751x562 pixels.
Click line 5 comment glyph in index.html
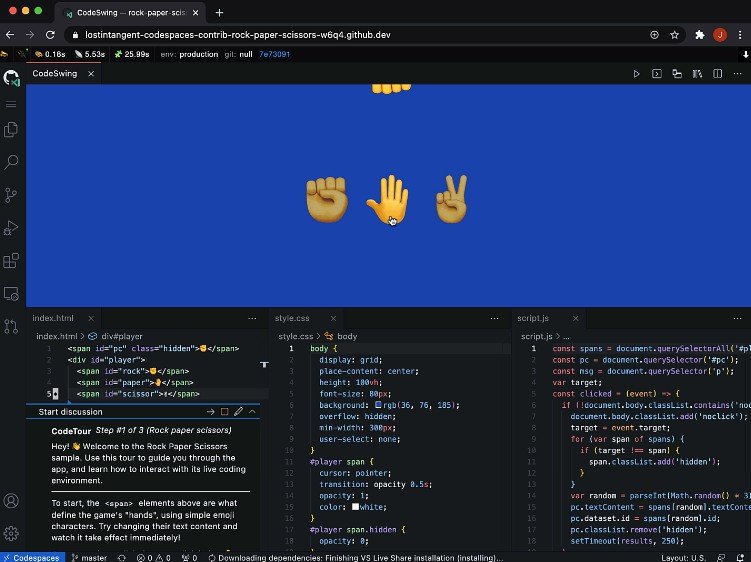coord(56,394)
